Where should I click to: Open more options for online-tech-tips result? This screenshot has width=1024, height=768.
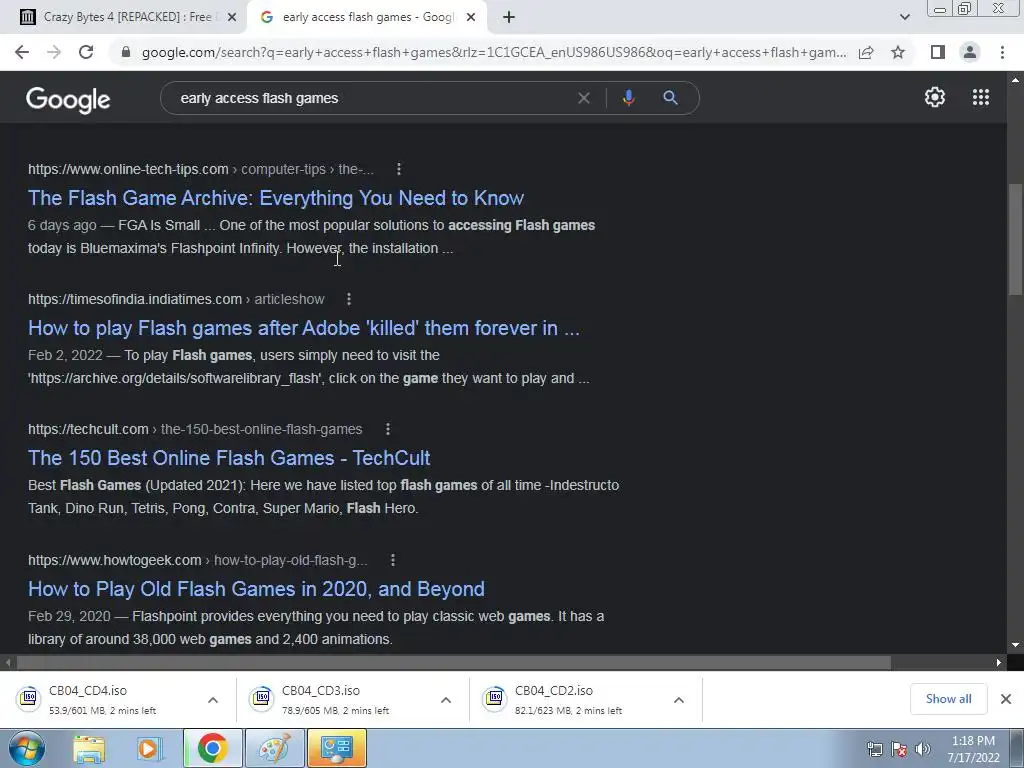398,169
